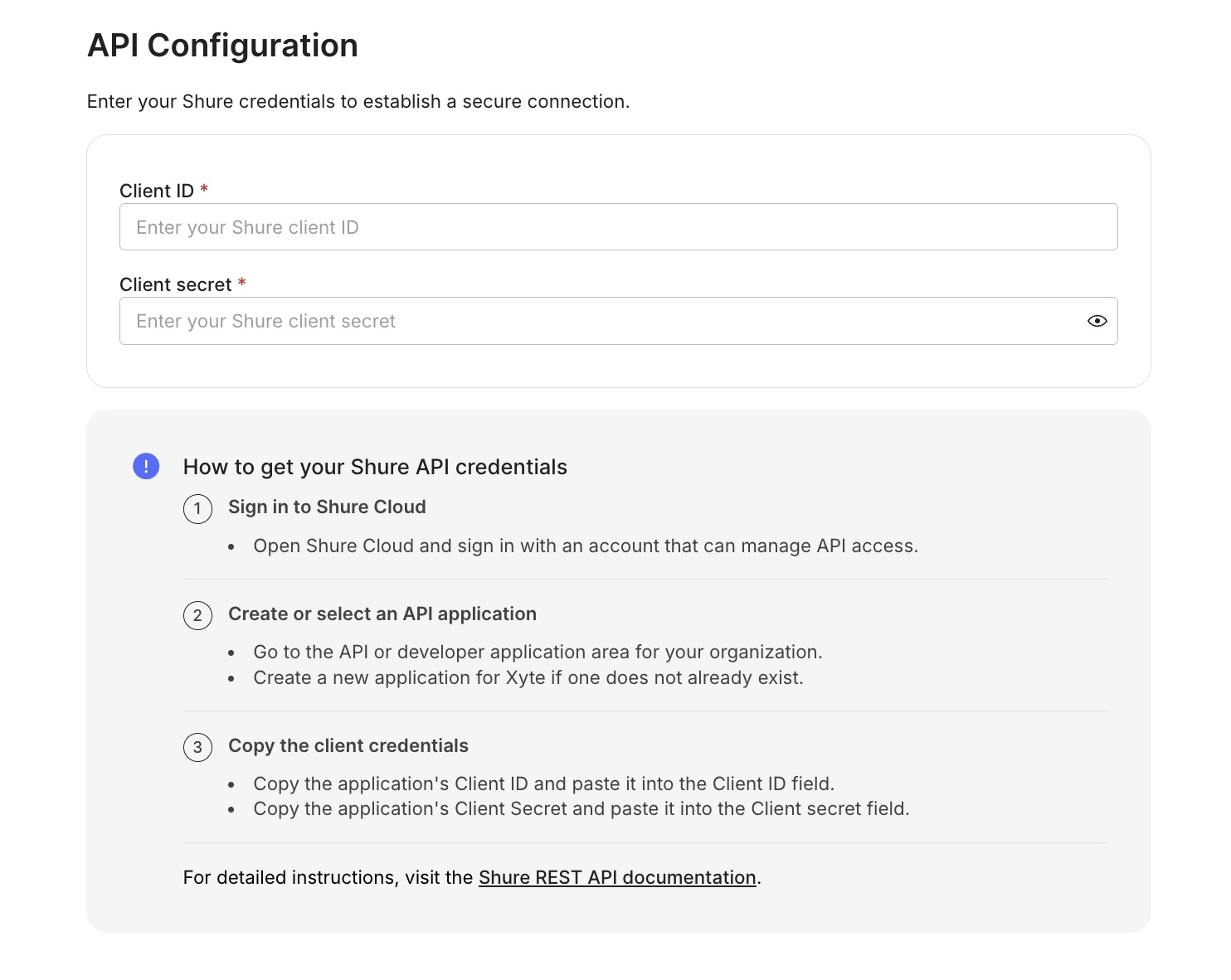The height and width of the screenshot is (980, 1231).
Task: Click bullet about pasting into Client ID field
Action: point(544,784)
